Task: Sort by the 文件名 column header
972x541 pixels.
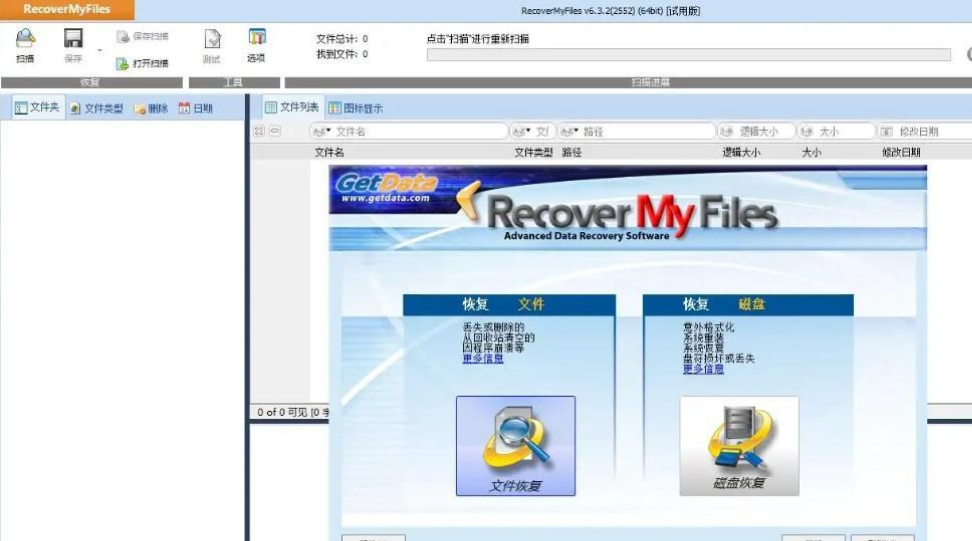Action: pos(329,152)
